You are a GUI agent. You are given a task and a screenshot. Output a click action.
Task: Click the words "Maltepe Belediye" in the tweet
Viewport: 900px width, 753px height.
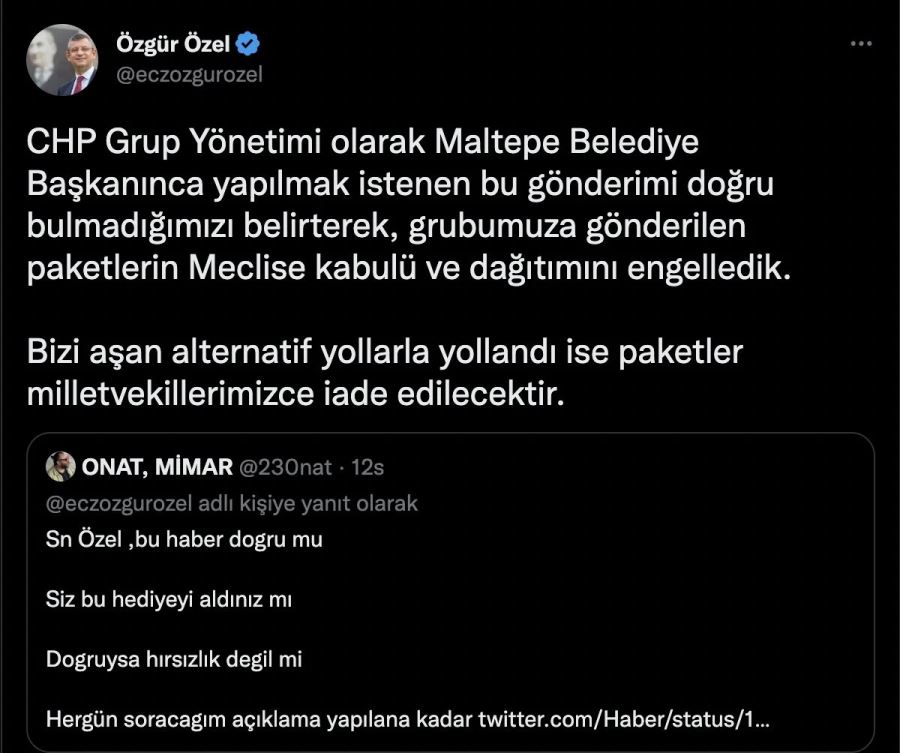point(567,143)
